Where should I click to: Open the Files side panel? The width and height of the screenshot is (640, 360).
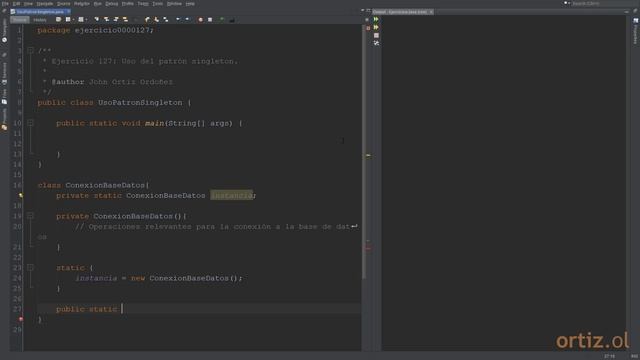coord(4,97)
